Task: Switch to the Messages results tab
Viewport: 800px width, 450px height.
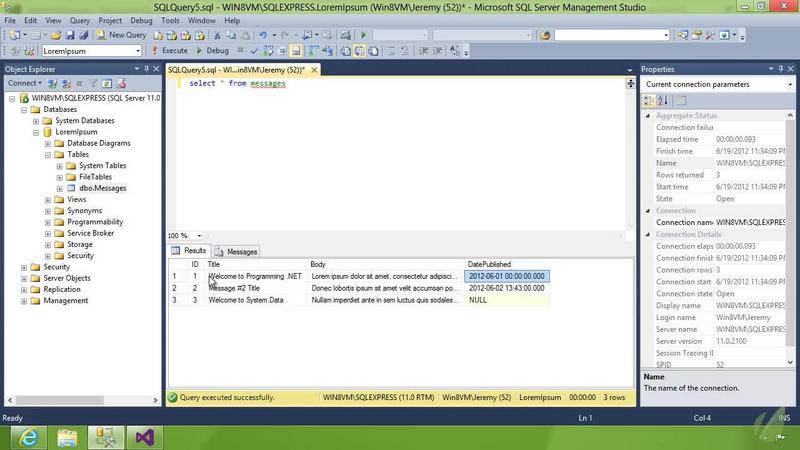Action: point(236,252)
